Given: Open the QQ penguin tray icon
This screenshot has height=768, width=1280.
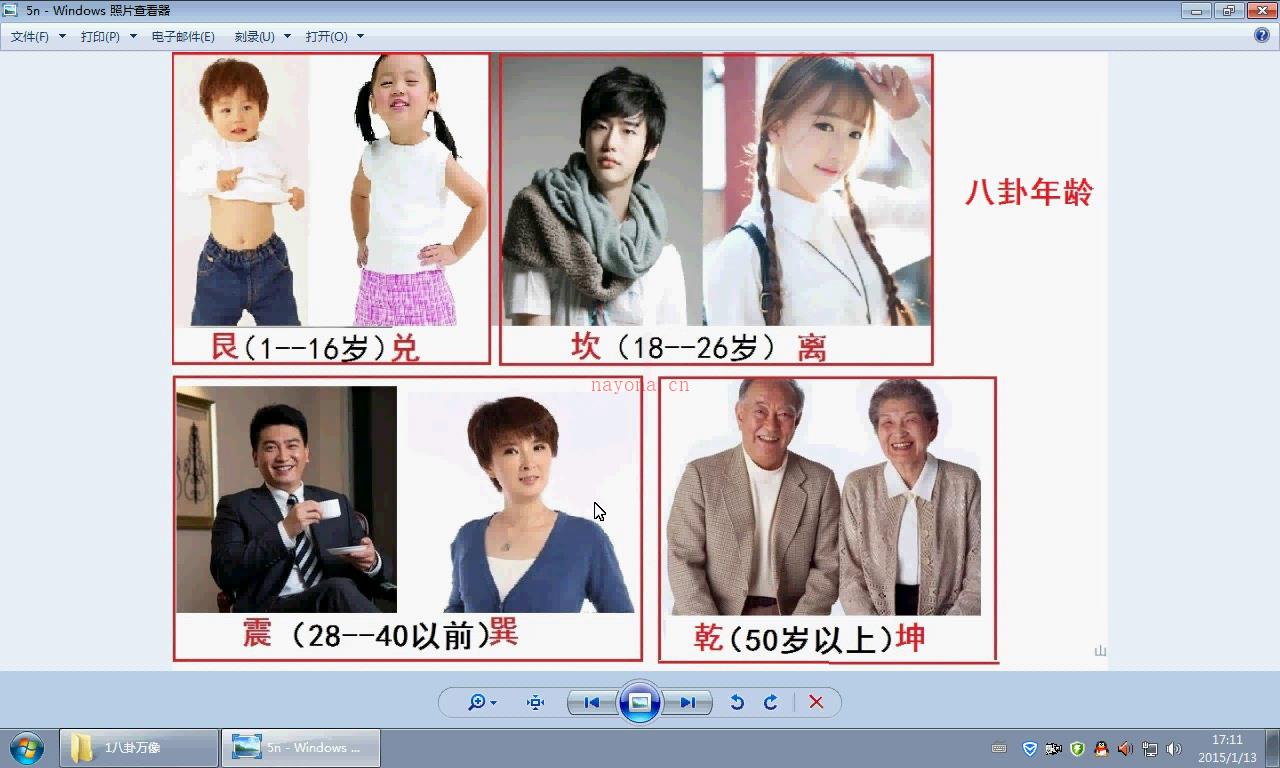Looking at the screenshot, I should pos(1101,748).
